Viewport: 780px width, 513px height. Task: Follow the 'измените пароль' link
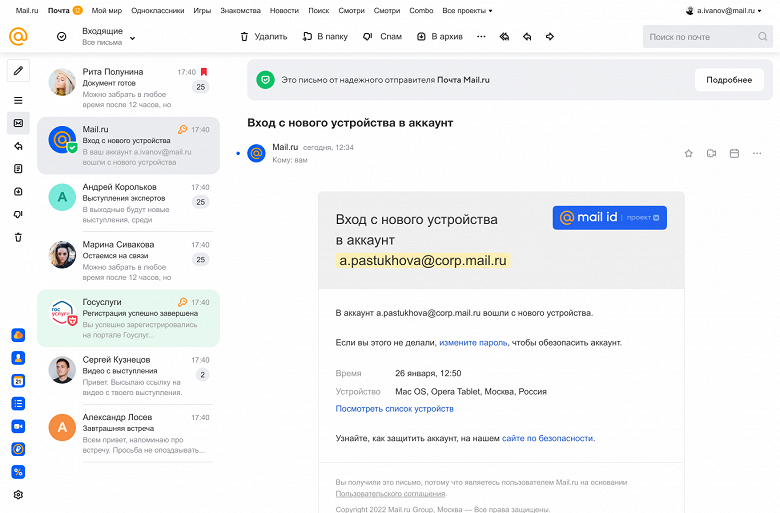[x=474, y=342]
